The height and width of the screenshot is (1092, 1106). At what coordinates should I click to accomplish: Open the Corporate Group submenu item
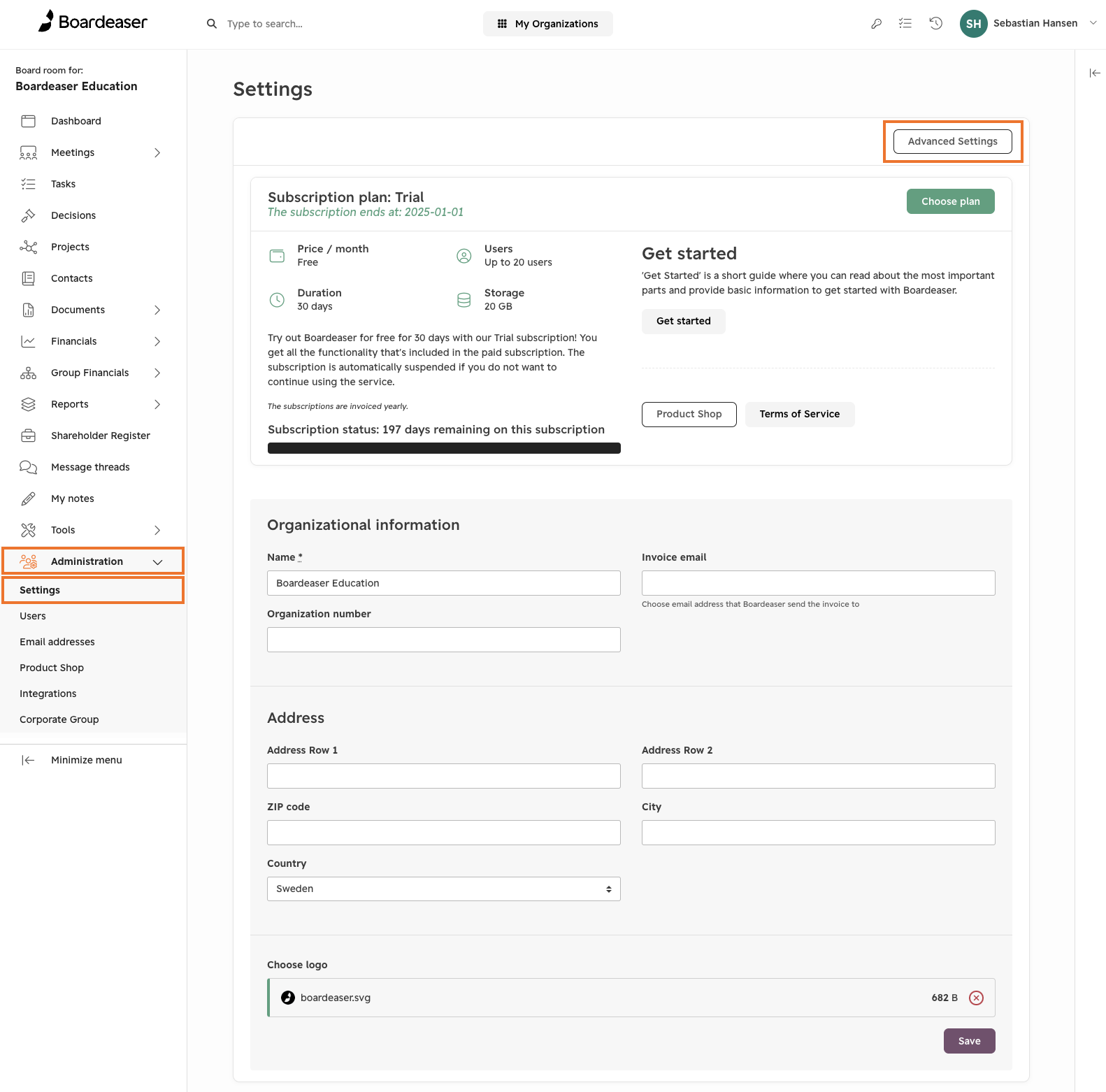59,719
